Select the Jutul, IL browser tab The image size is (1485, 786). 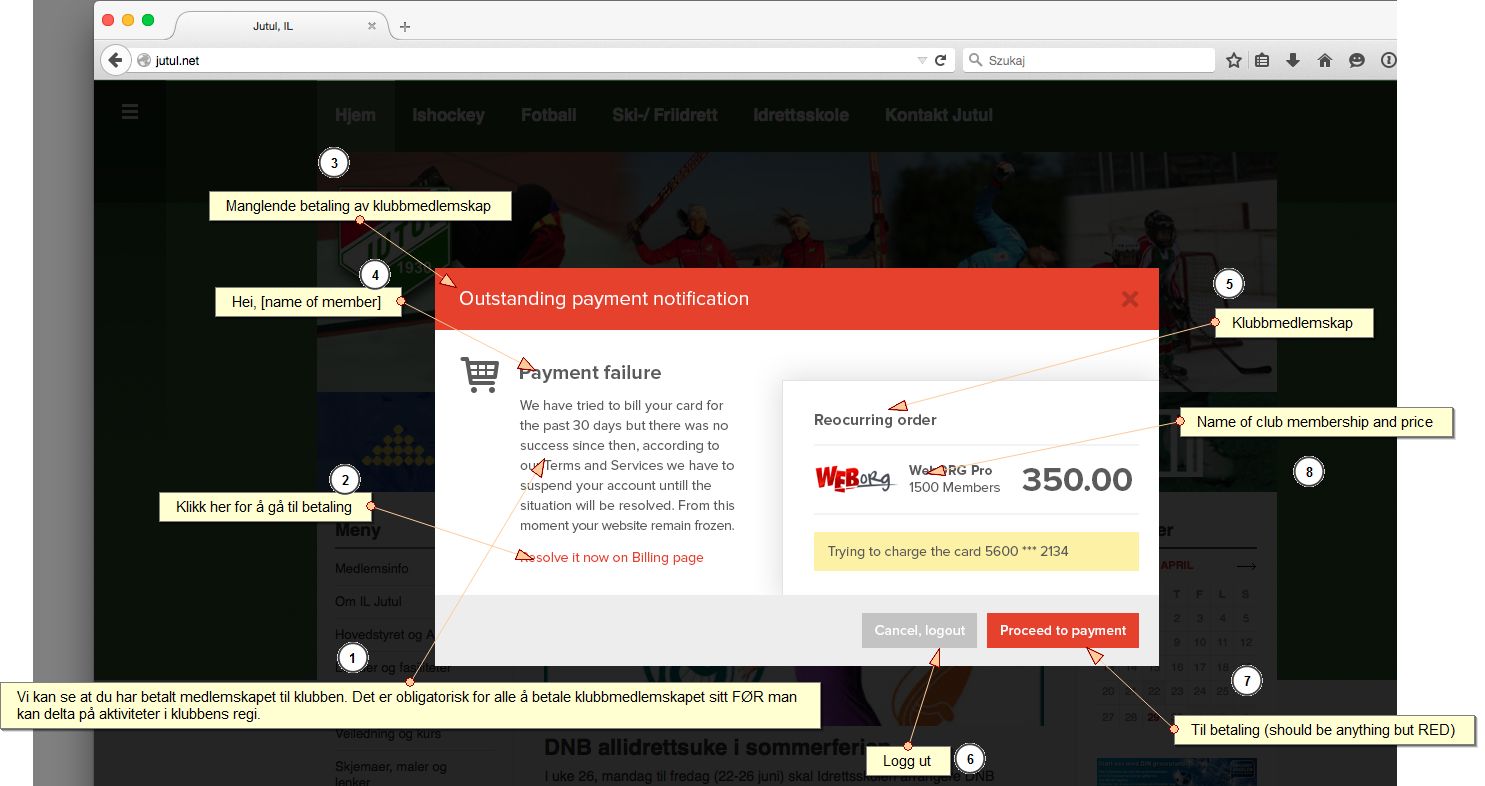(273, 26)
